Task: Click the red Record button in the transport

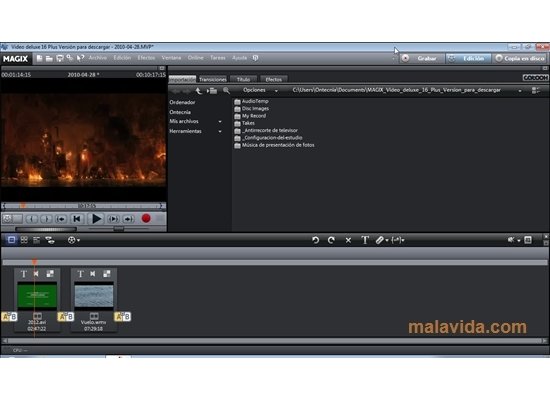Action: tap(146, 219)
